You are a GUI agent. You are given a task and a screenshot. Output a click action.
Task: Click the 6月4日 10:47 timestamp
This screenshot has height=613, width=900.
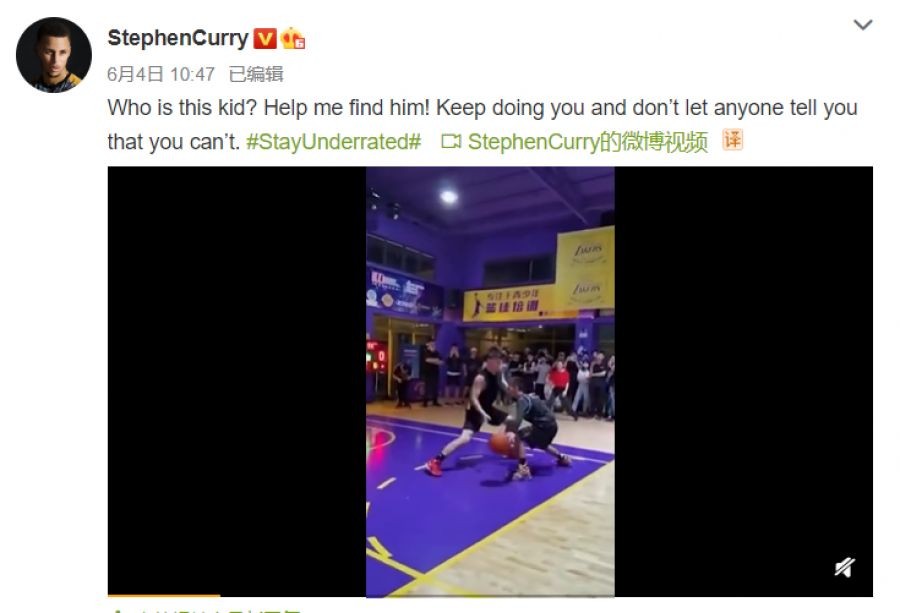[161, 74]
